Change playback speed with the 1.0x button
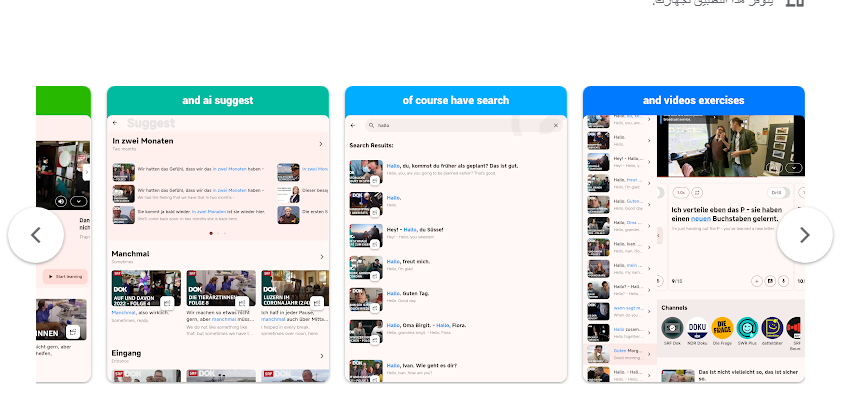Viewport: 868px width, 412px height. tap(681, 193)
